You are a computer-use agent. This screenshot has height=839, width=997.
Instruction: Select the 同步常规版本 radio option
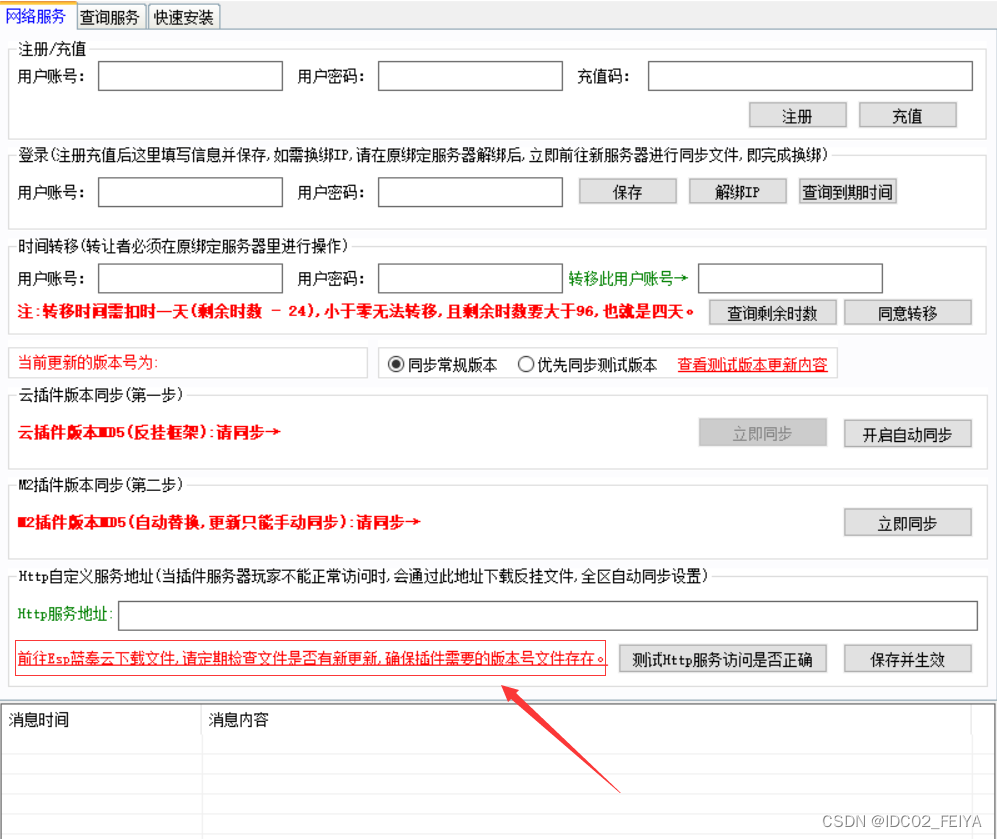click(396, 364)
